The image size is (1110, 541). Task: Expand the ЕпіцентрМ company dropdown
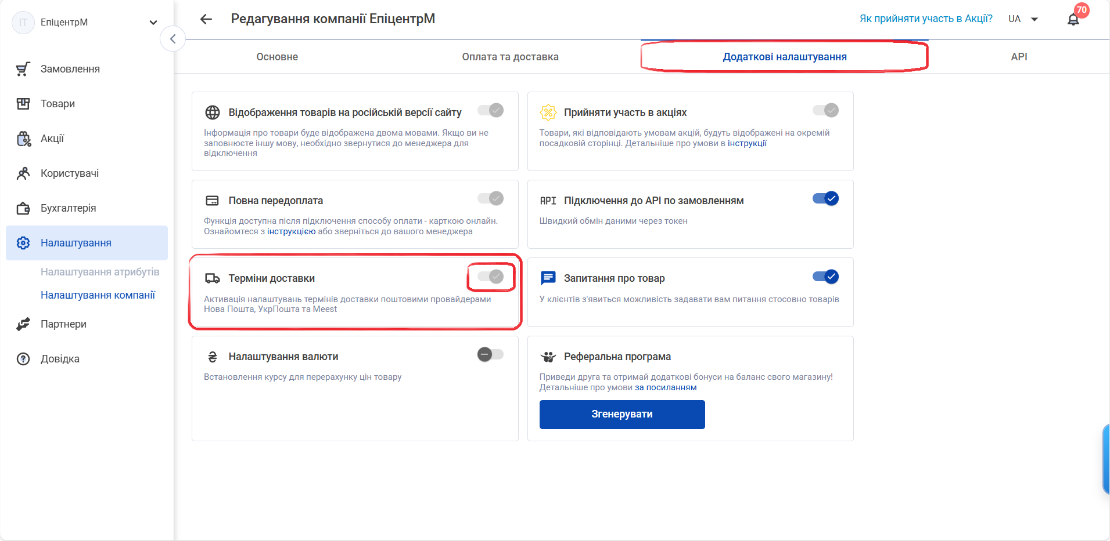[x=154, y=23]
